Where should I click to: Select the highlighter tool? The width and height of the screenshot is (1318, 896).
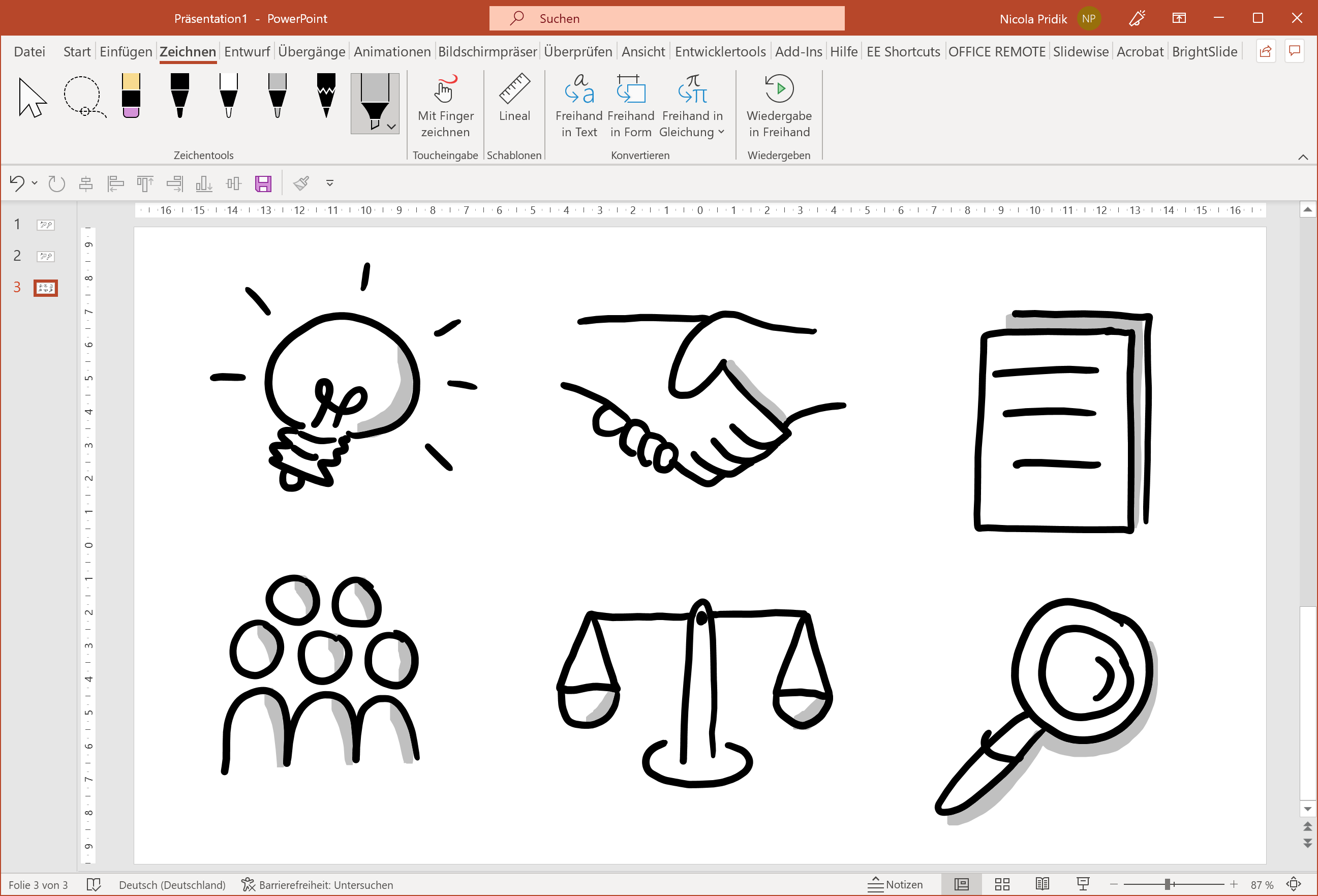131,96
